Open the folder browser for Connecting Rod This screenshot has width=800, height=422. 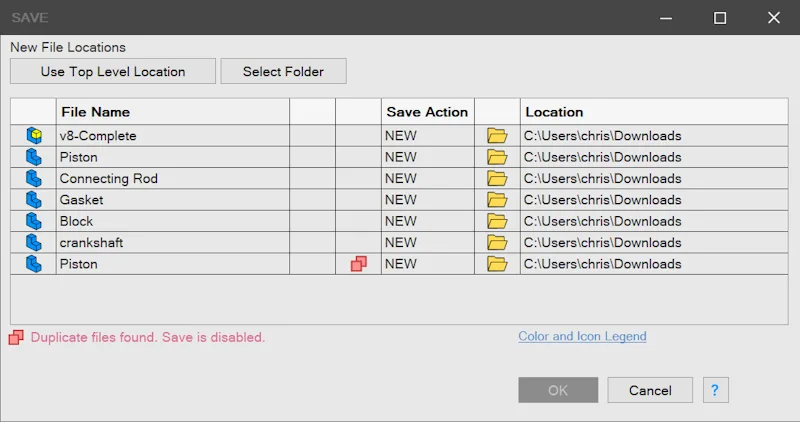497,179
